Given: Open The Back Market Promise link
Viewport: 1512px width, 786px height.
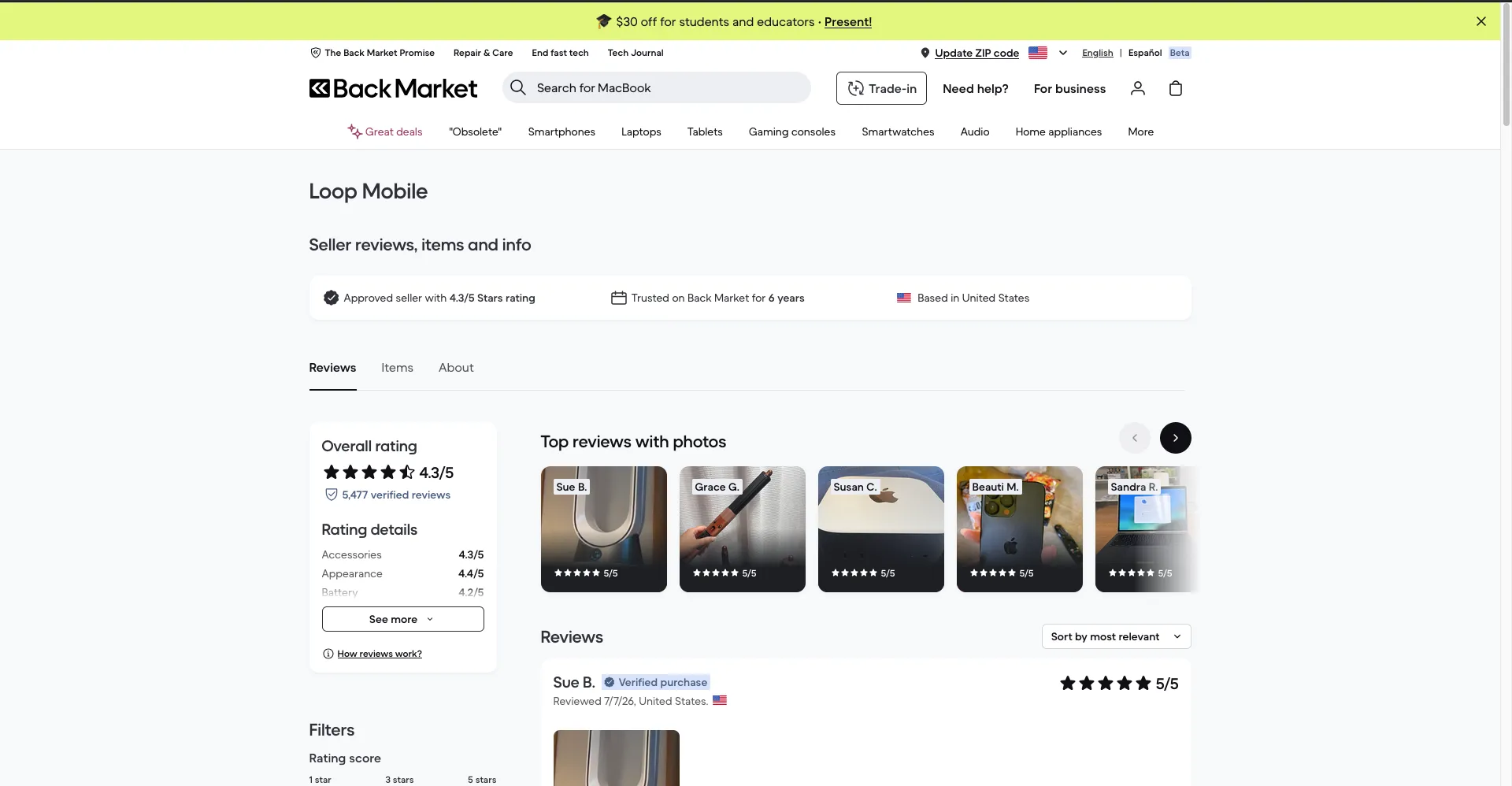Looking at the screenshot, I should click(x=380, y=53).
